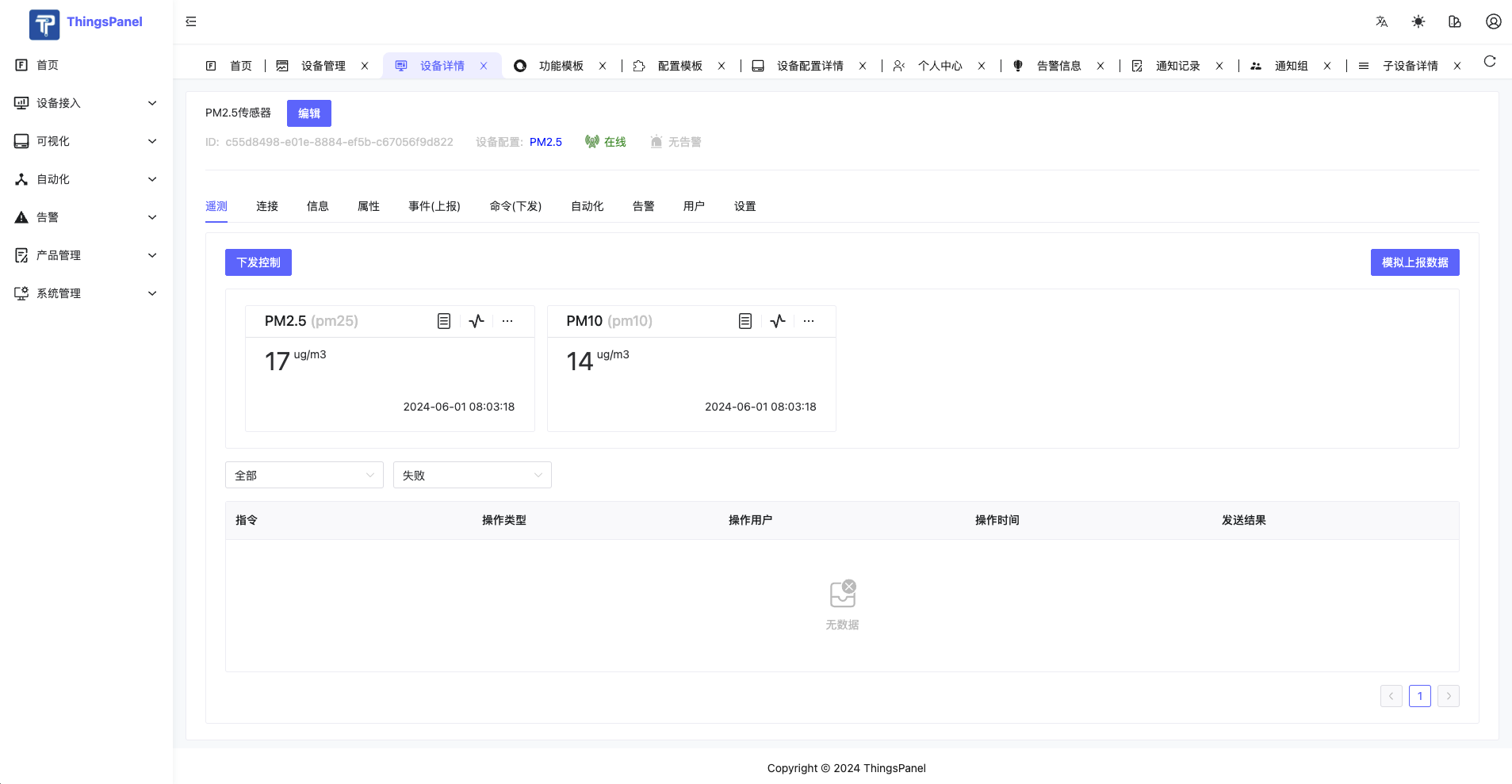Select the 遥测 device tab

tap(216, 206)
